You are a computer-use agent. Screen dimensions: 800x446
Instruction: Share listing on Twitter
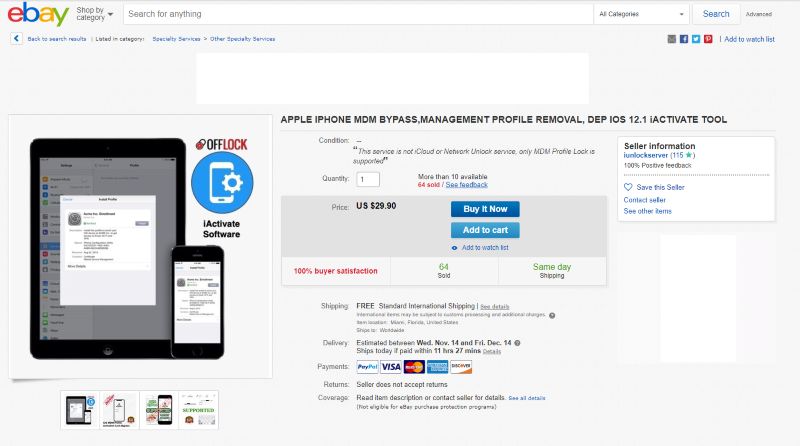click(696, 39)
